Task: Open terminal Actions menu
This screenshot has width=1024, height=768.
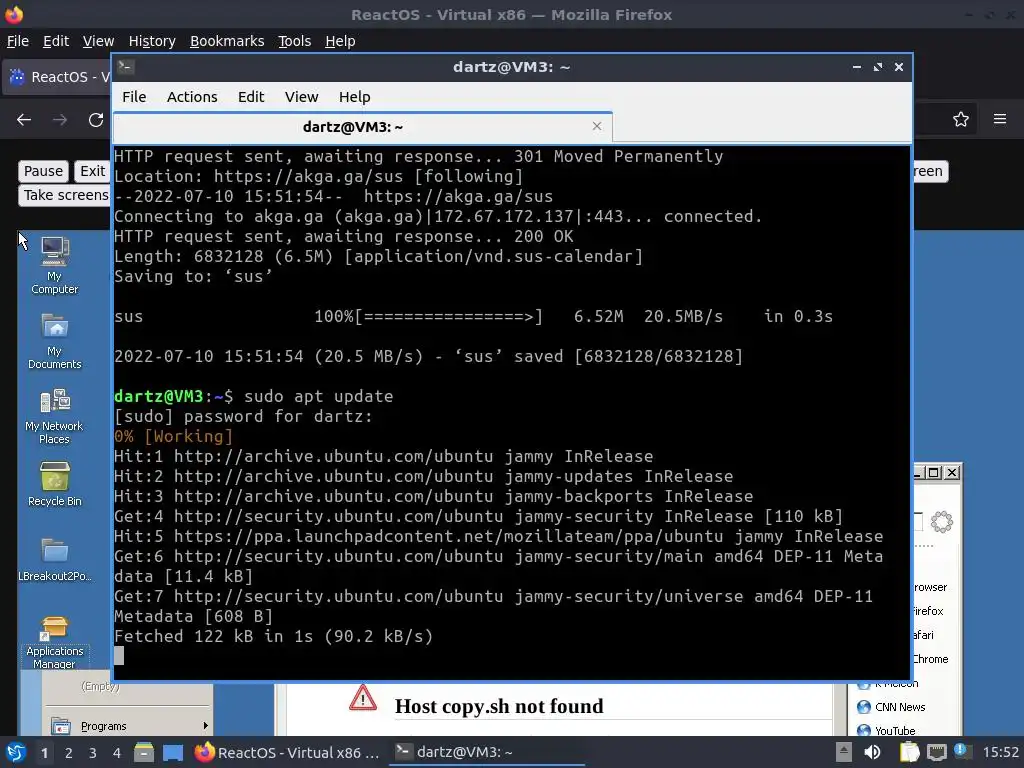Action: 192,97
